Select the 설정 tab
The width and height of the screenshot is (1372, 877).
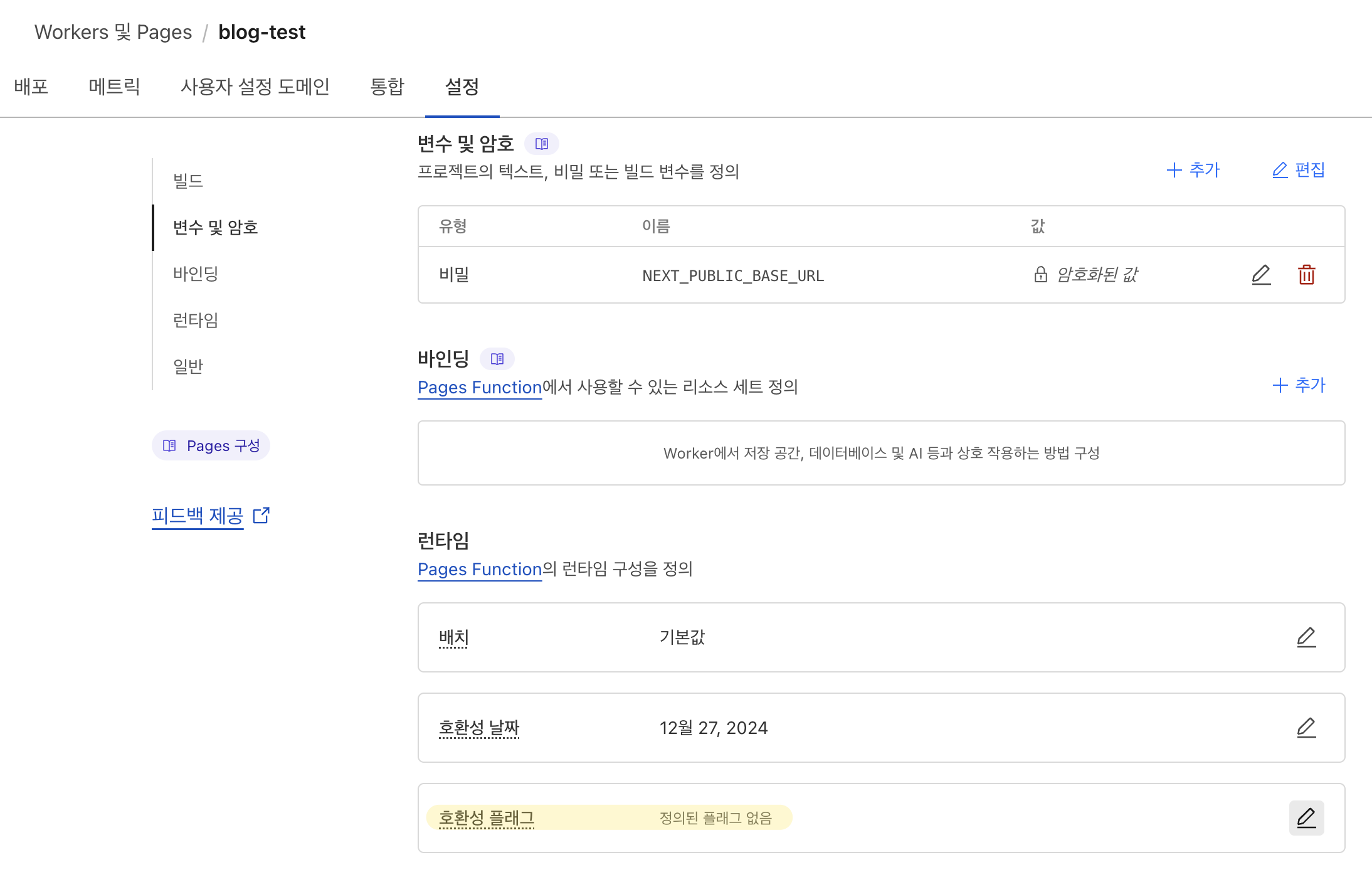(x=462, y=87)
